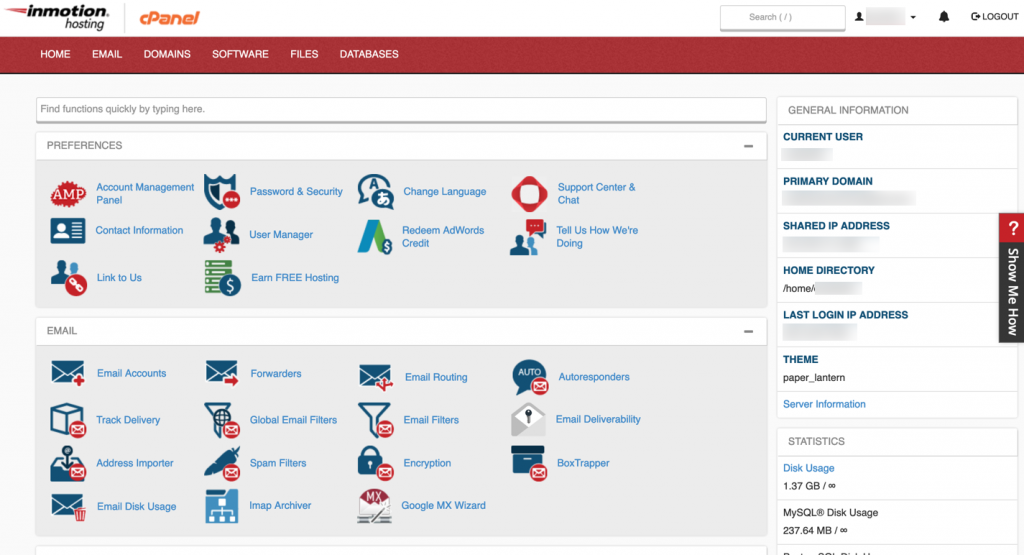
Task: Go to the Files menu
Action: tap(304, 54)
